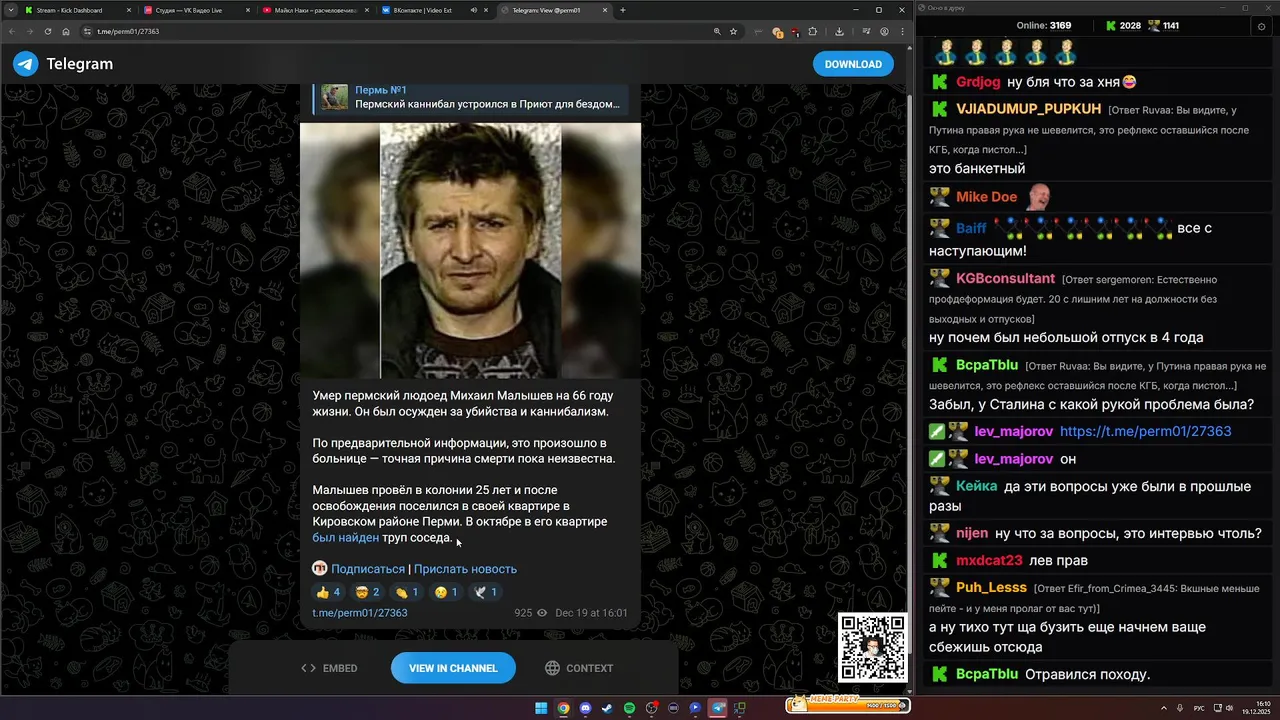Click the Telegram logo in the page header
The height and width of the screenshot is (720, 1280).
coord(26,64)
